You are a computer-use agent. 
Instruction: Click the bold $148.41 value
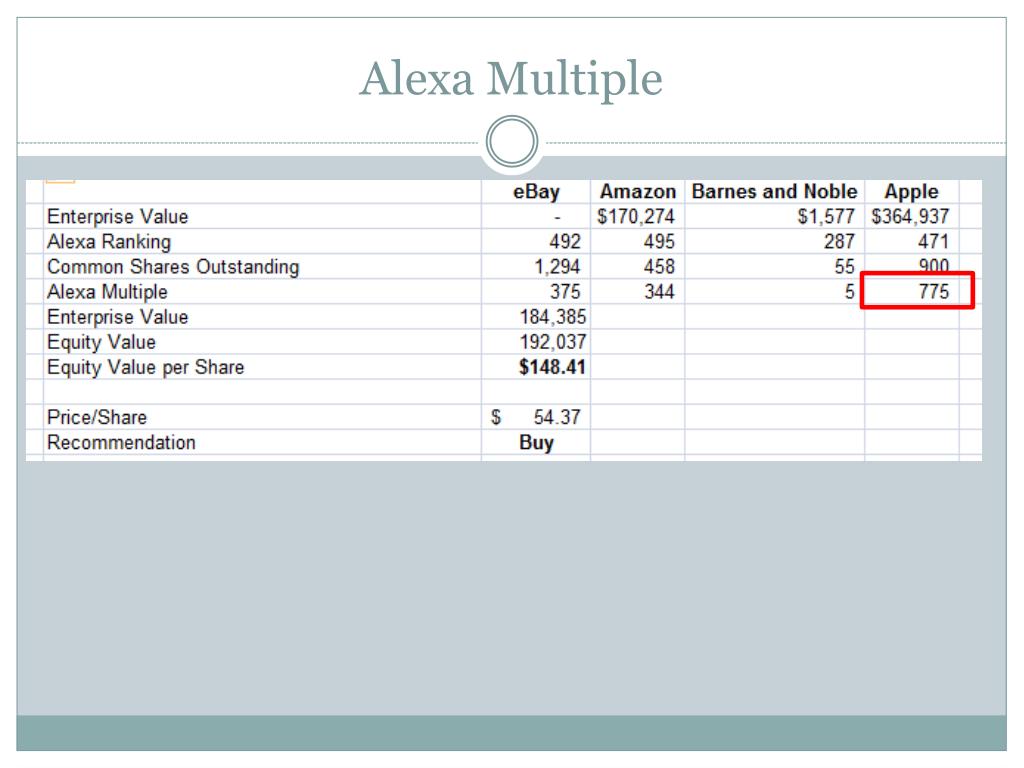click(x=552, y=367)
